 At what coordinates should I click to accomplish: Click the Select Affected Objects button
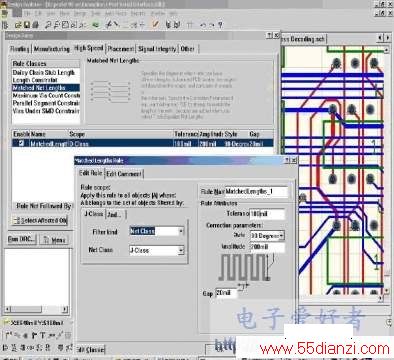[x=40, y=220]
